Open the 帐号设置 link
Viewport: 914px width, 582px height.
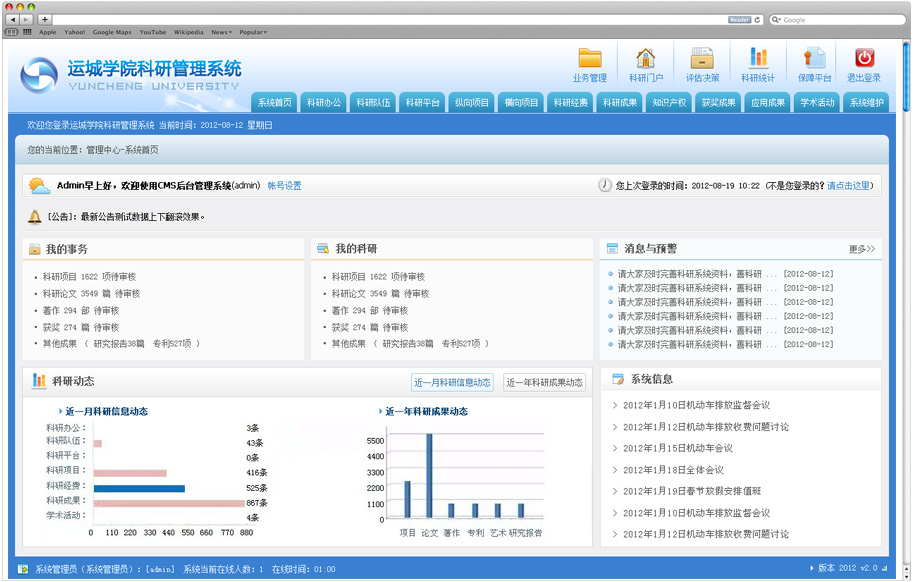pyautogui.click(x=284, y=186)
